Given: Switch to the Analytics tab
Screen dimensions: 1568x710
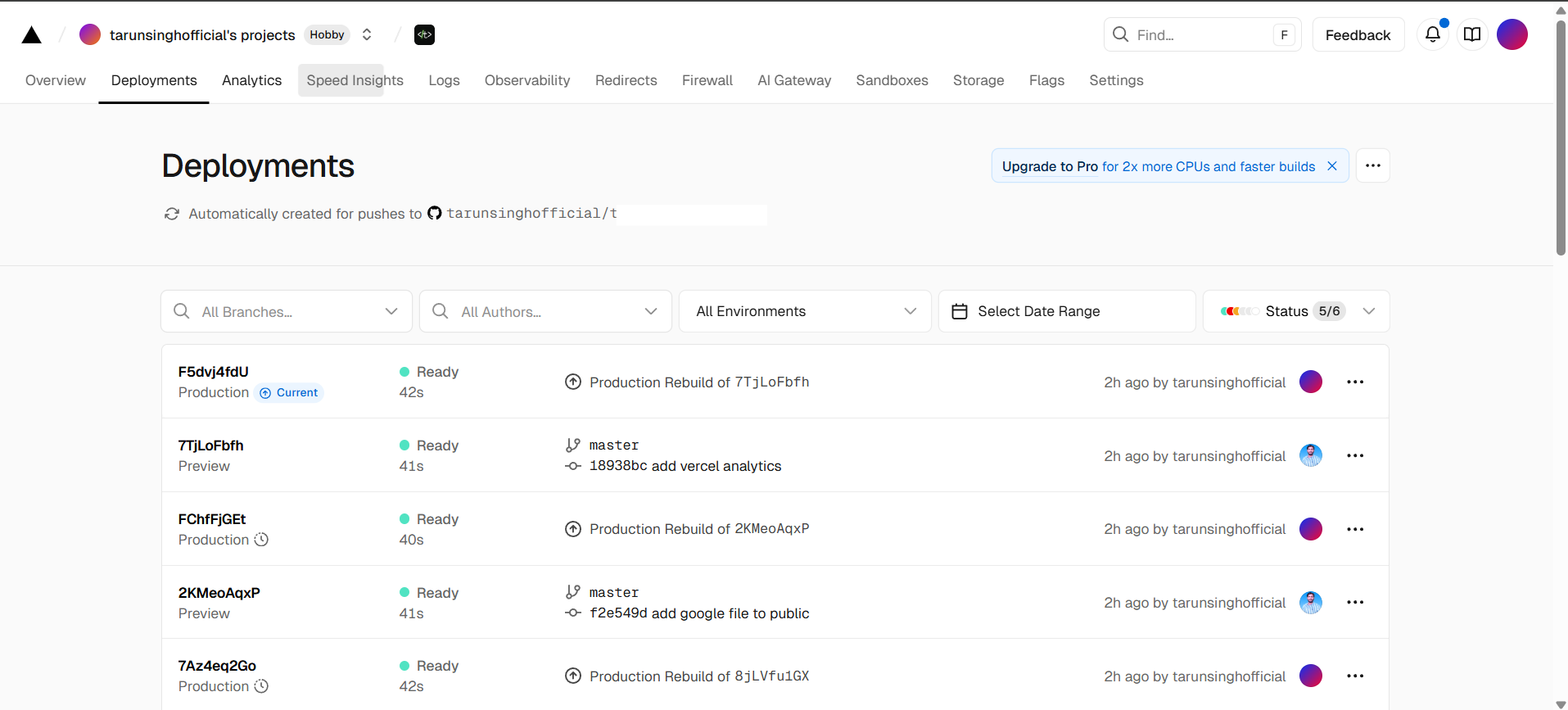Looking at the screenshot, I should point(251,80).
